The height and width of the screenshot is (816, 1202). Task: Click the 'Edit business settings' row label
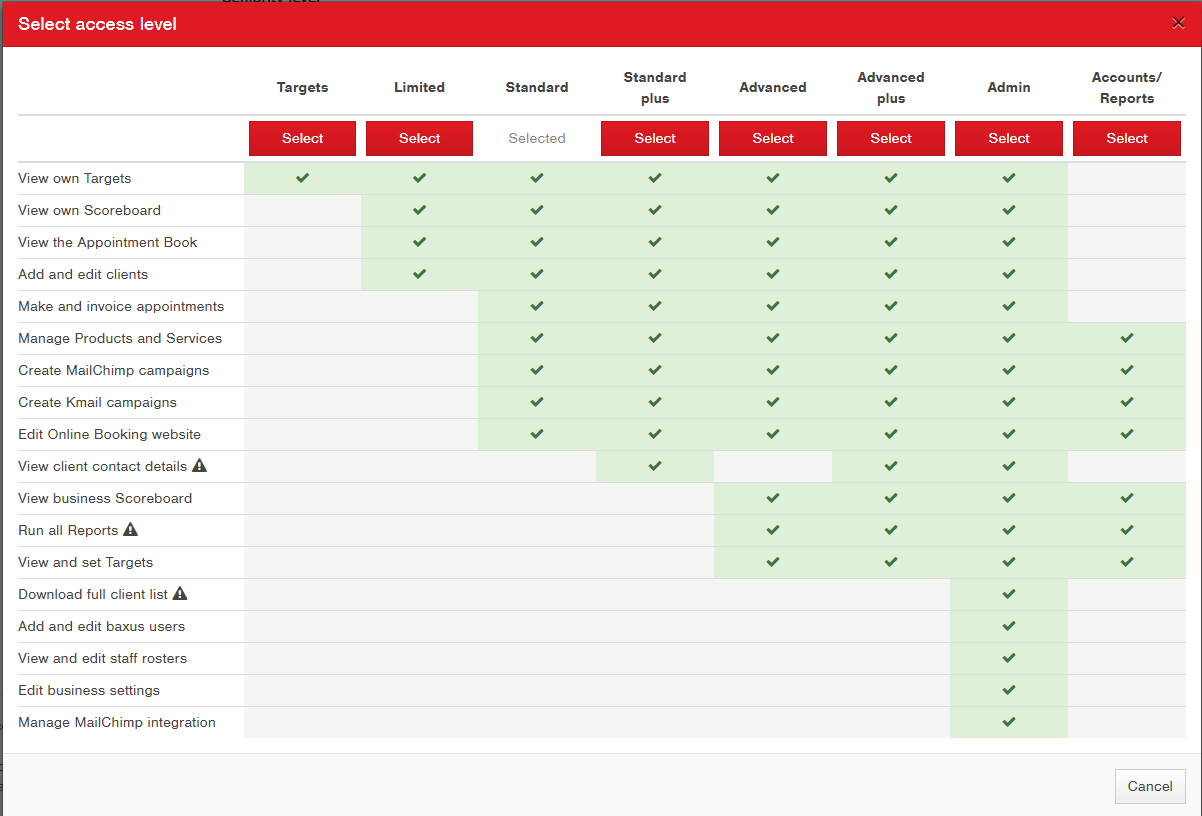coord(89,690)
